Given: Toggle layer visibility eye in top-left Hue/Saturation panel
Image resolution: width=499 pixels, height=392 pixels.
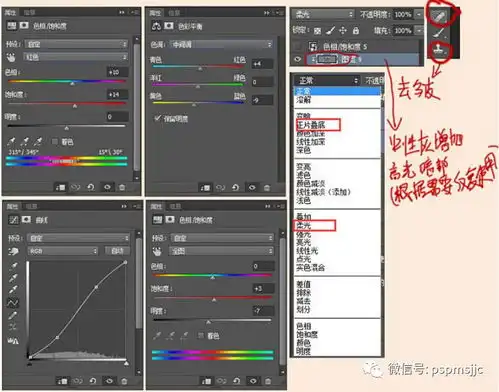Looking at the screenshot, I should [107, 187].
